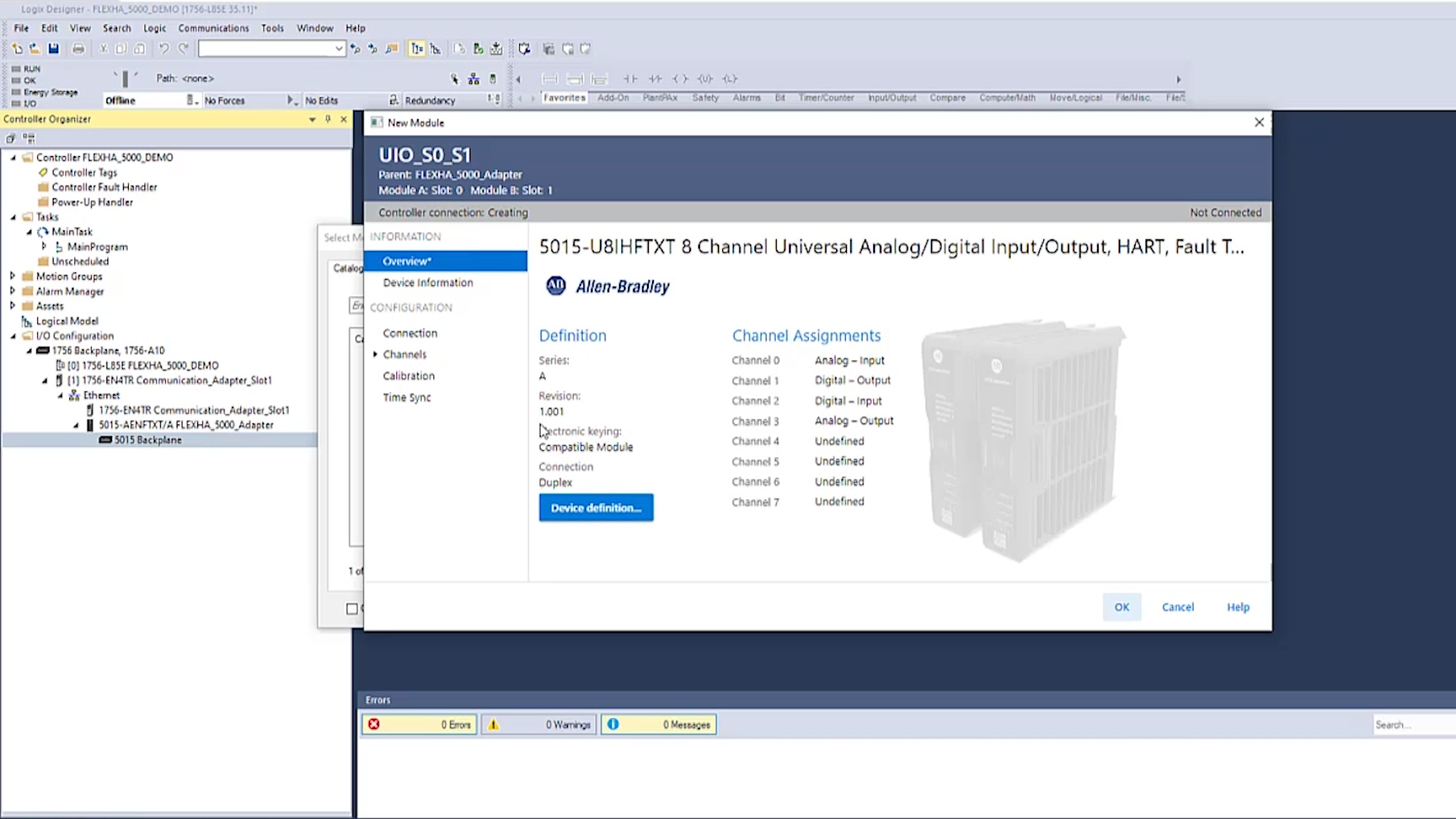The width and height of the screenshot is (1456, 819).
Task: Expand Channels in the New Module sidebar
Action: 376,354
